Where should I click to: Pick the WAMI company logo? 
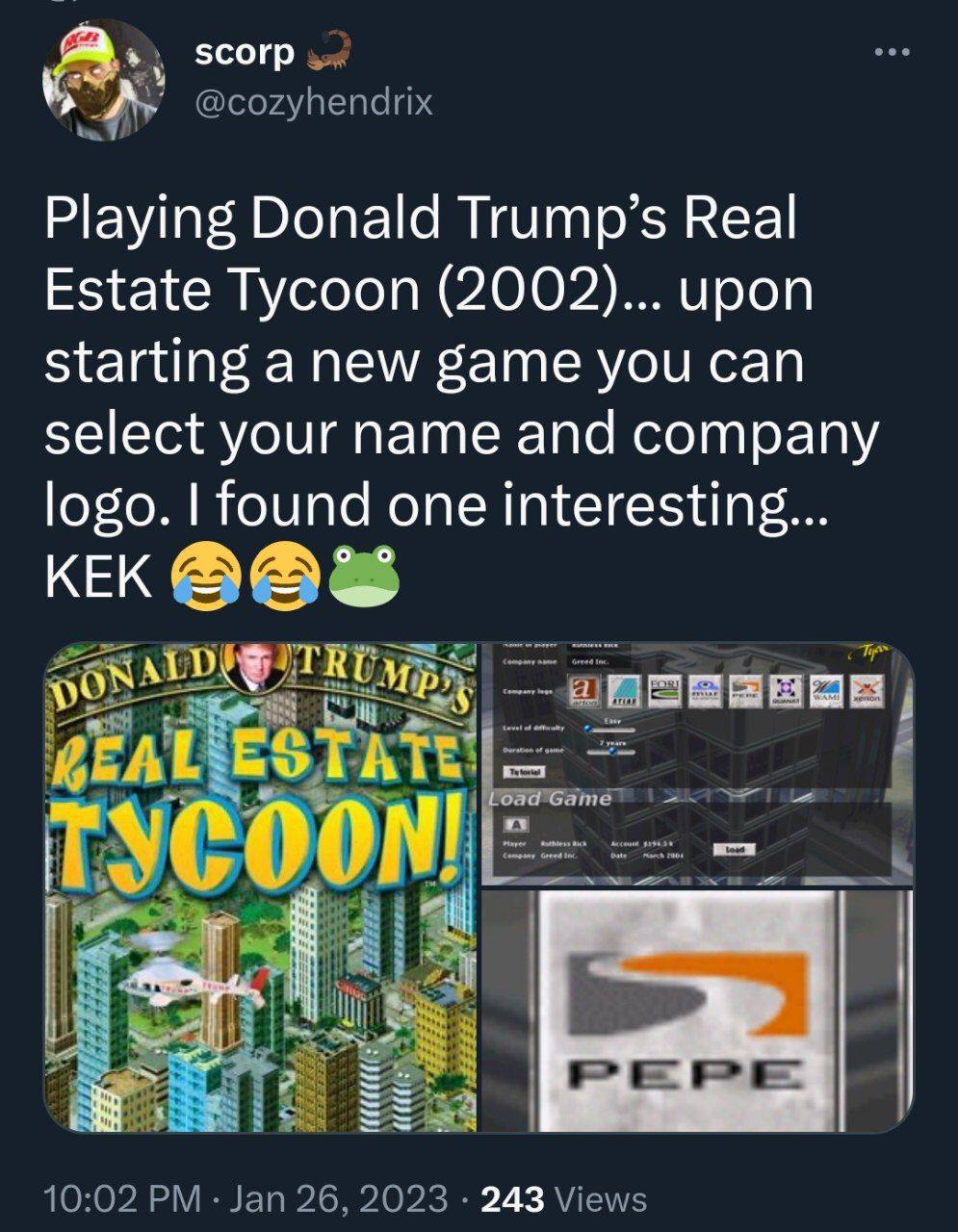click(x=826, y=691)
